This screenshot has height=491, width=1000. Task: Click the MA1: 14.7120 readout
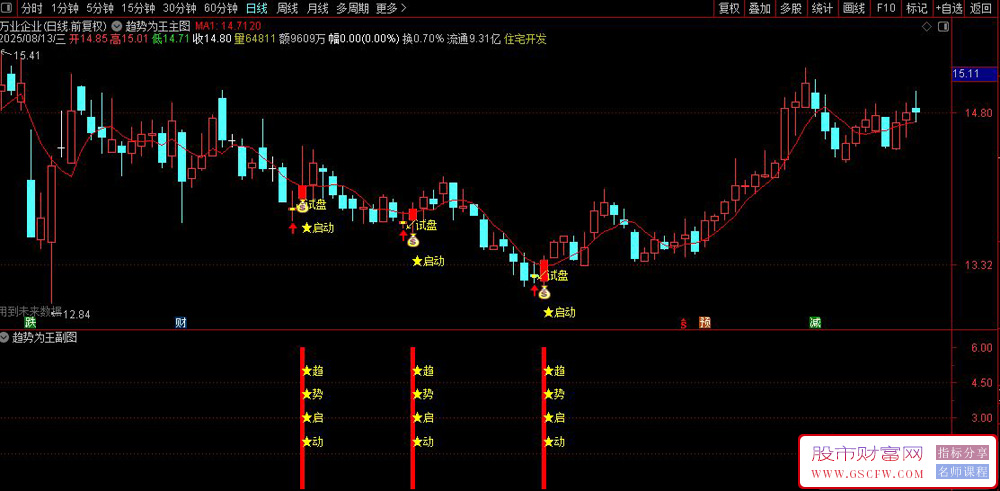click(x=228, y=27)
